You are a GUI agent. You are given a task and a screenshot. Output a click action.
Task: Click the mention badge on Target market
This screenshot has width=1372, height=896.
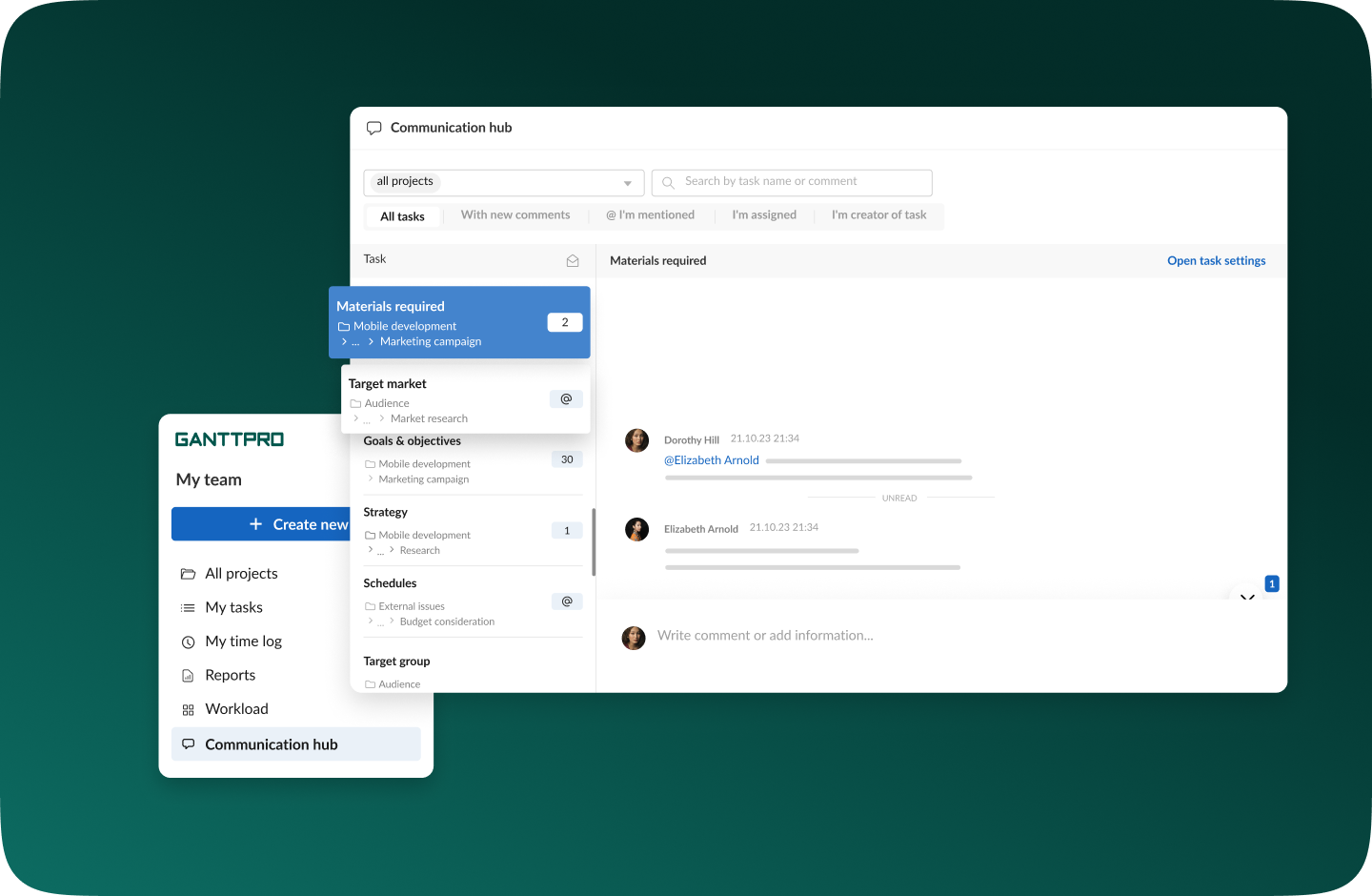pyautogui.click(x=566, y=398)
